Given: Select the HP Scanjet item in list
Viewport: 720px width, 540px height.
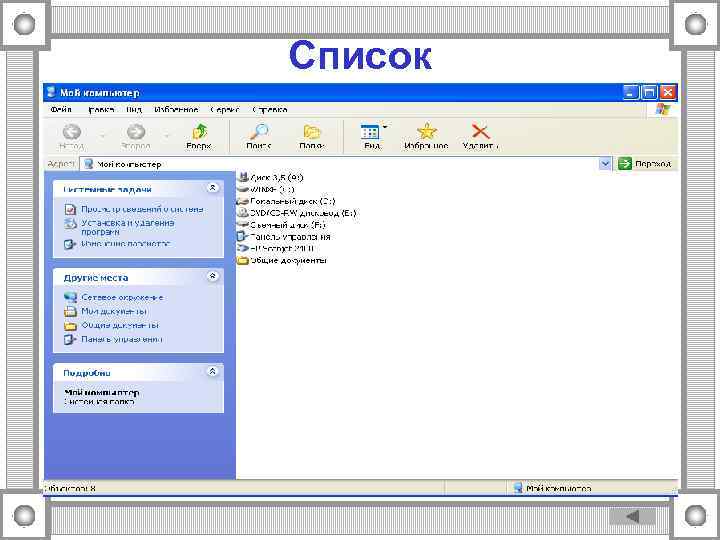Looking at the screenshot, I should tap(276, 248).
